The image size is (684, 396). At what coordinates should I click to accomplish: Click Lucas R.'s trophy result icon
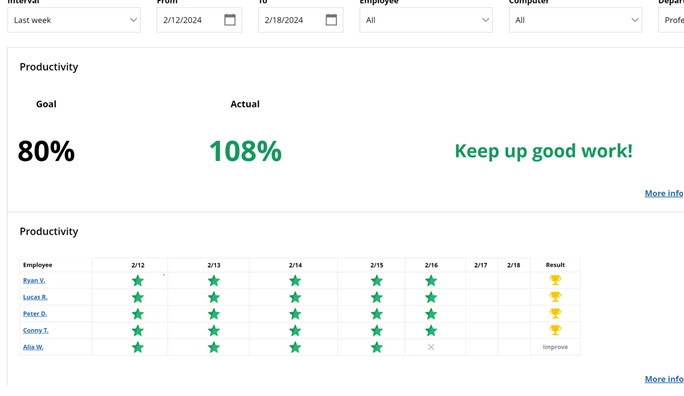coord(555,297)
